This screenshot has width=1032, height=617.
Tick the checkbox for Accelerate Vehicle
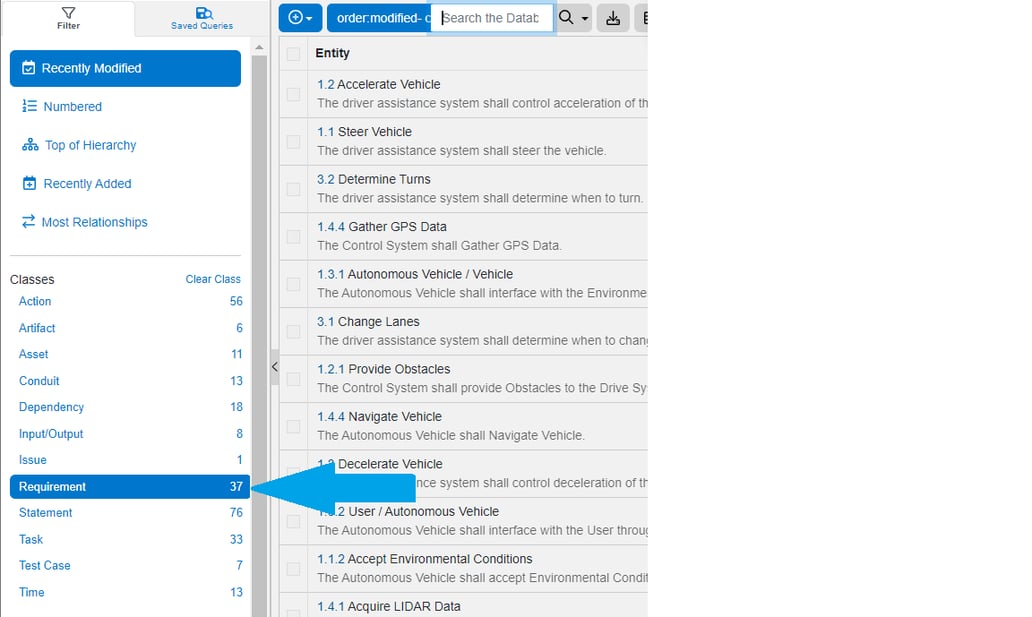click(293, 94)
